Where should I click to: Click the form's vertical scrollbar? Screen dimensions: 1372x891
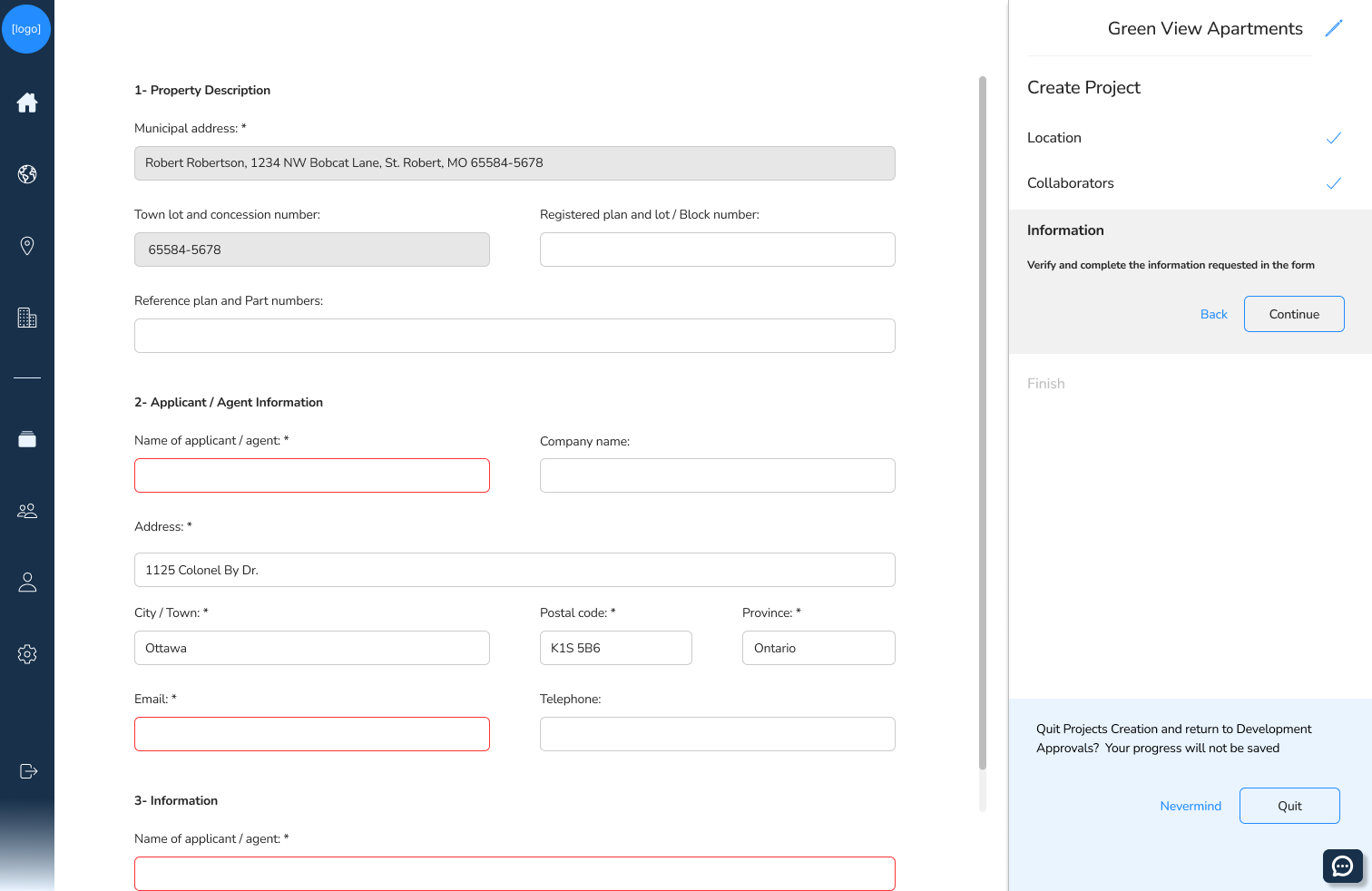point(983,423)
